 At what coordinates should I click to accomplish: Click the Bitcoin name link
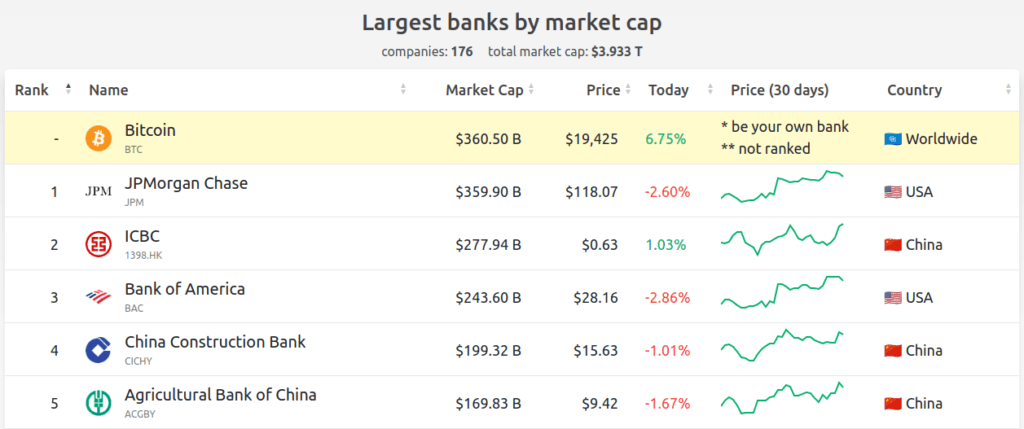coord(150,131)
